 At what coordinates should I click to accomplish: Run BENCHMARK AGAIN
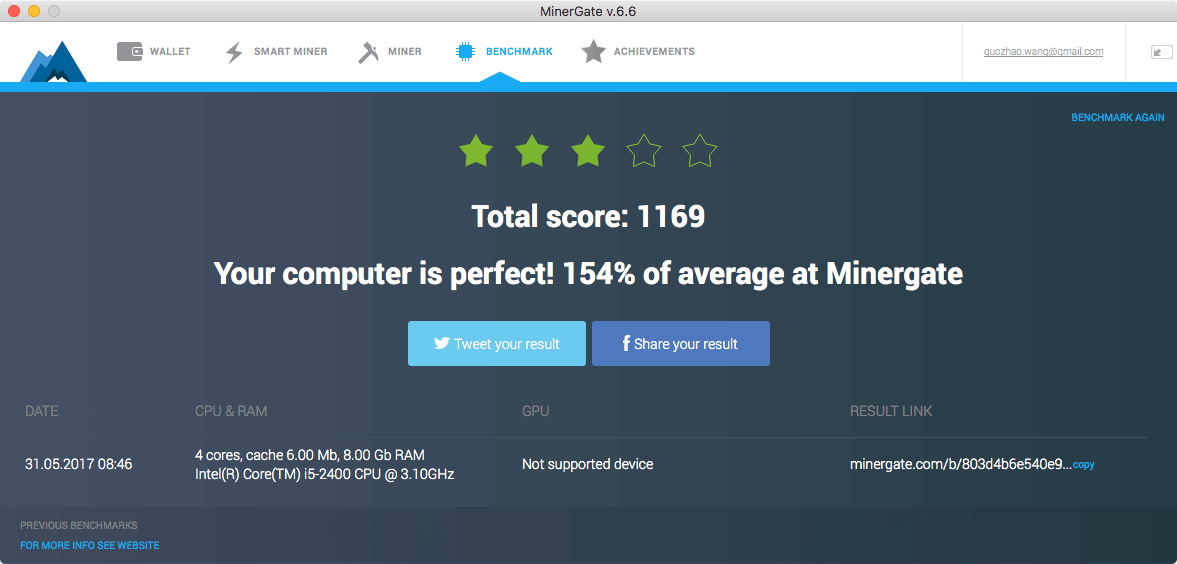[1118, 118]
